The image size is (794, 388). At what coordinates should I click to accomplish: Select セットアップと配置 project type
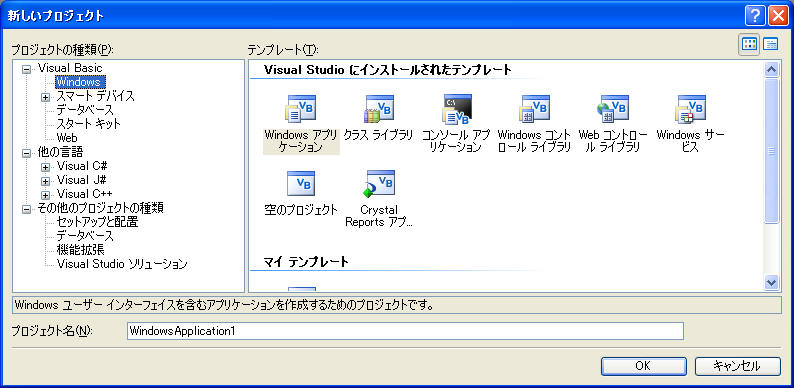tap(97, 222)
